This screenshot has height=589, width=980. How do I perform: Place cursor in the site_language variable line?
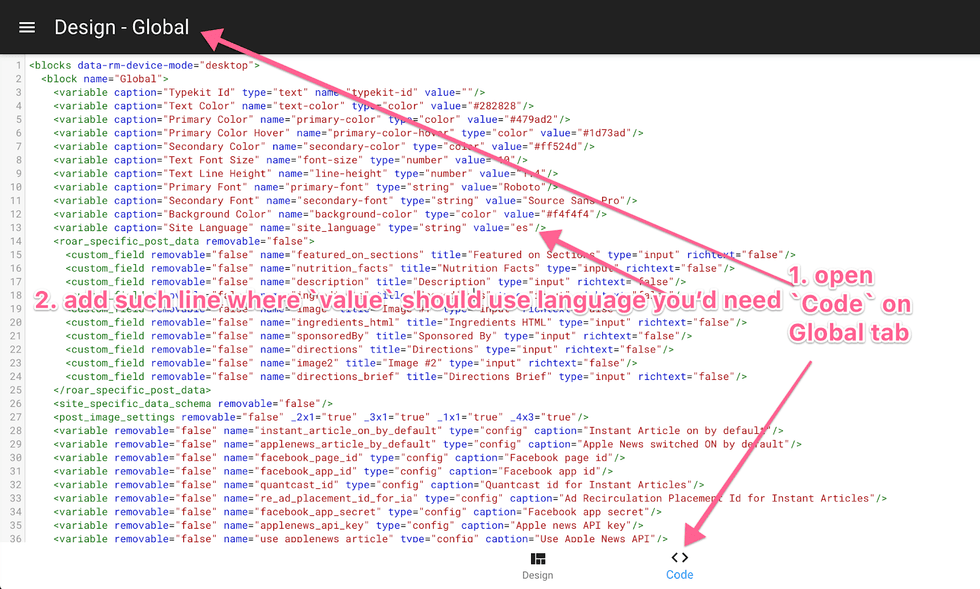click(x=300, y=227)
